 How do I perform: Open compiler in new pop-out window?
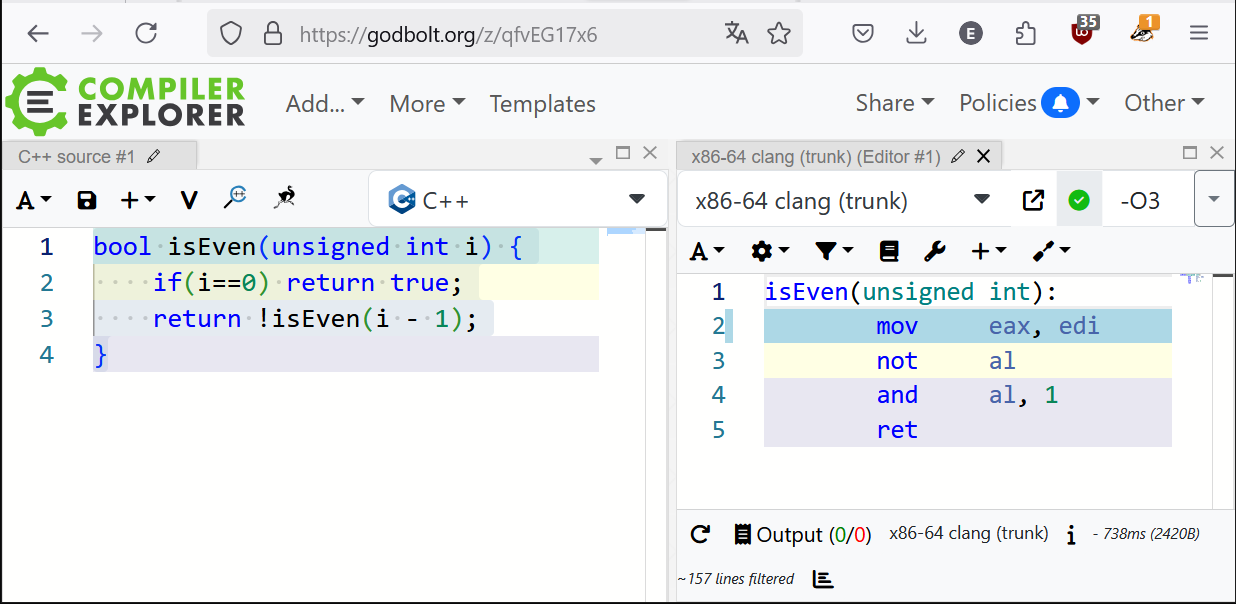1033,200
